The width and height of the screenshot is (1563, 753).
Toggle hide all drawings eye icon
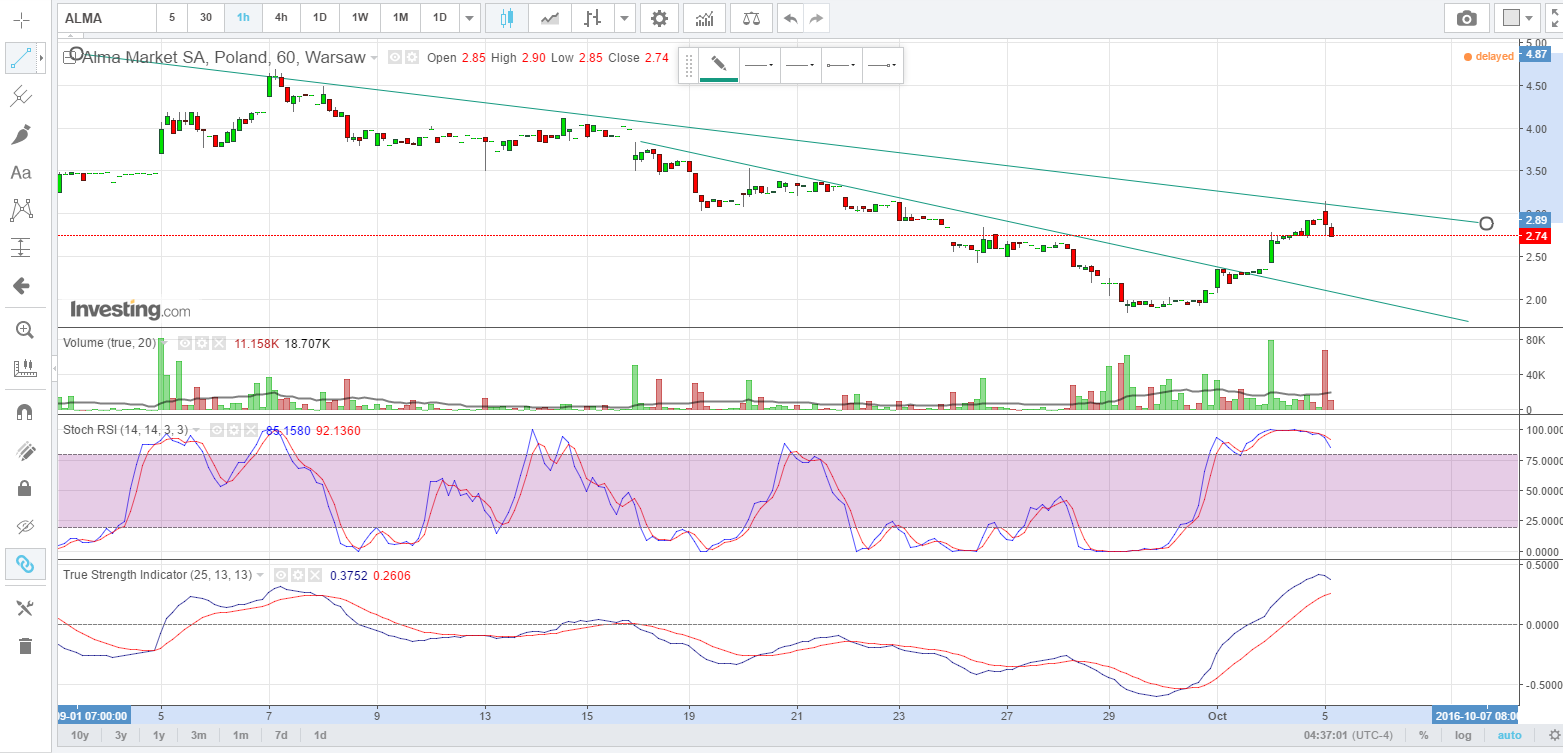pyautogui.click(x=21, y=526)
